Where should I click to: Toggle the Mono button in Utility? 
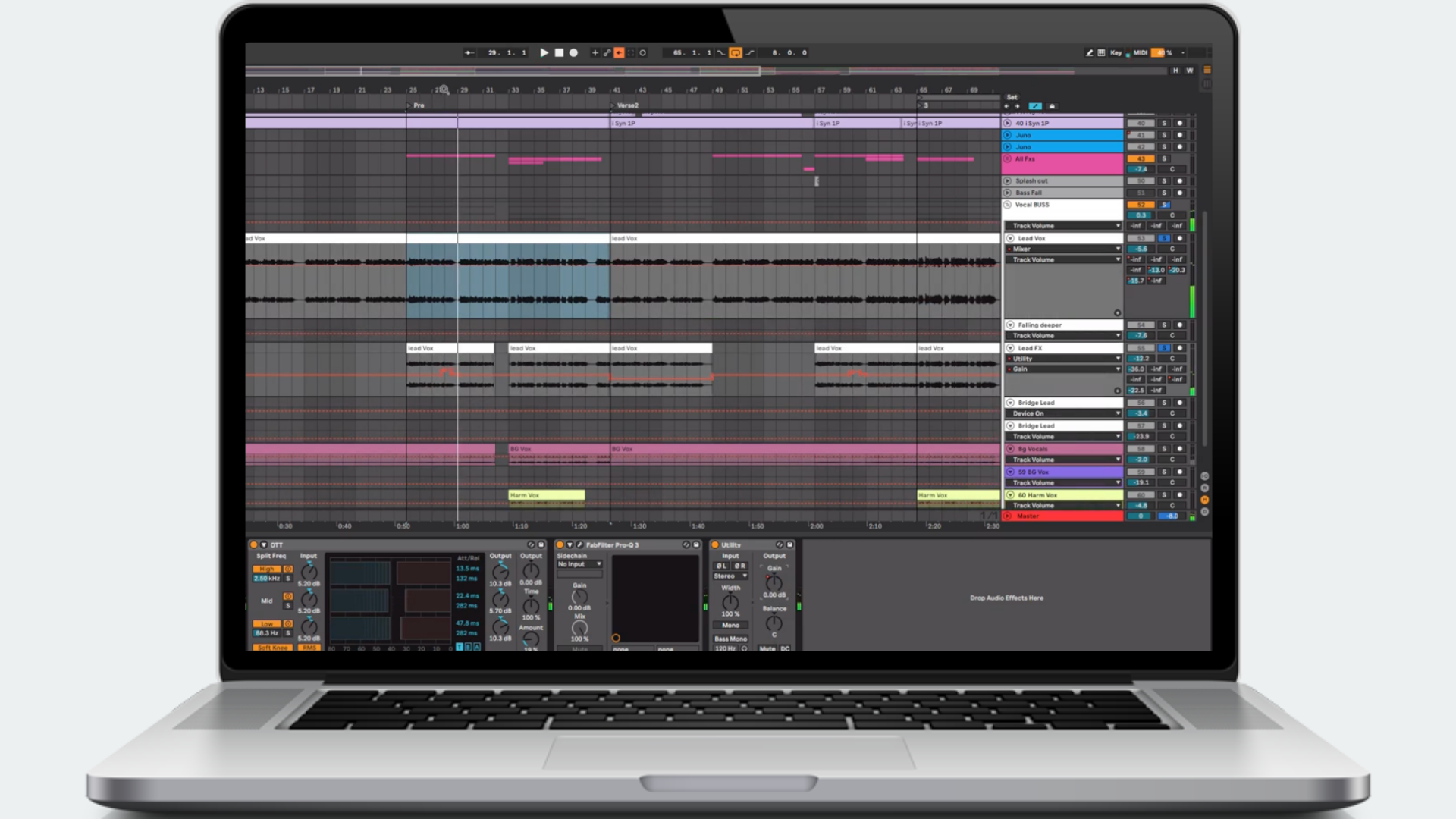pyautogui.click(x=730, y=625)
